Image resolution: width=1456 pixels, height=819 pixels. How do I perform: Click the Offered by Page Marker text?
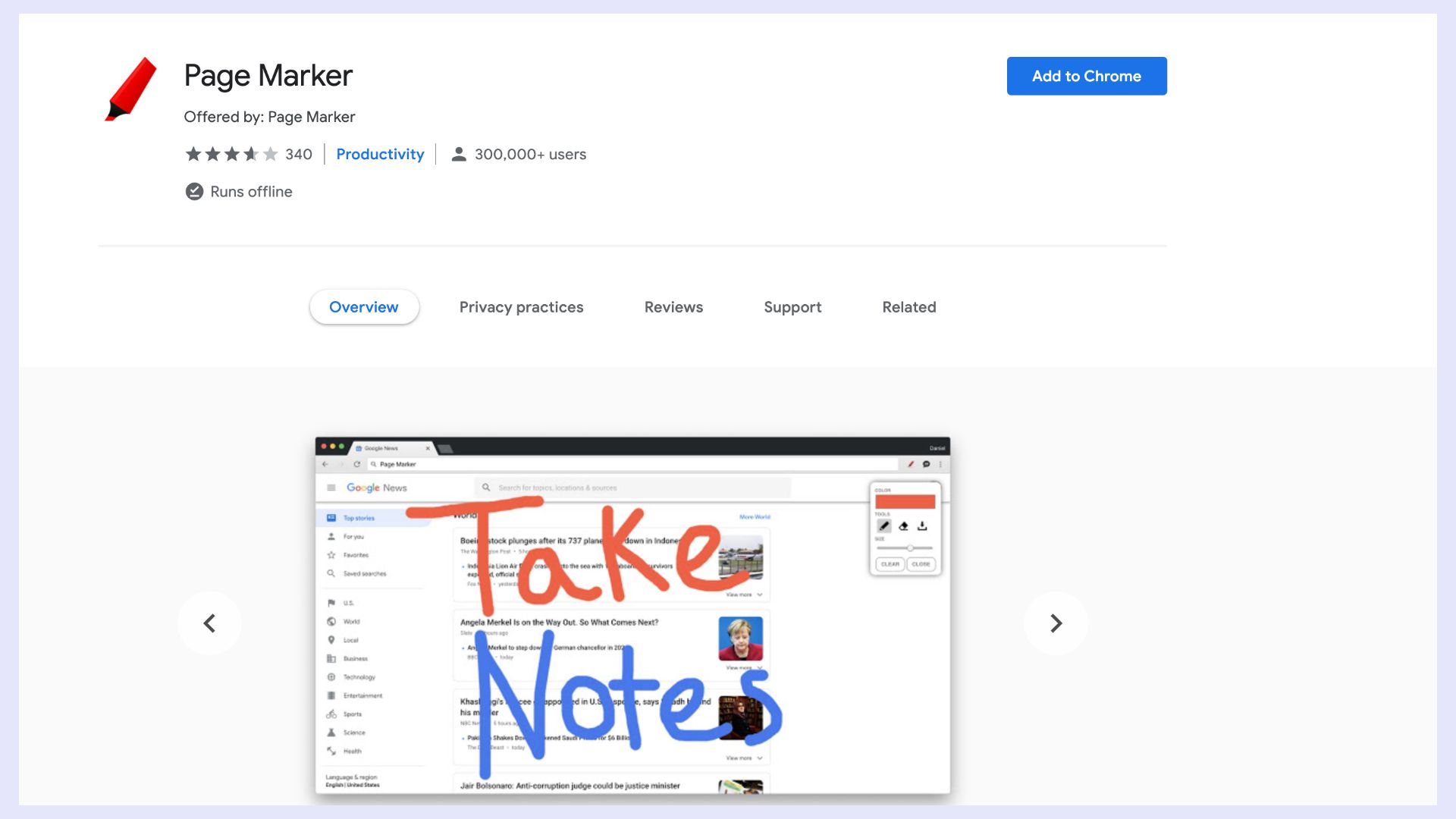point(269,117)
